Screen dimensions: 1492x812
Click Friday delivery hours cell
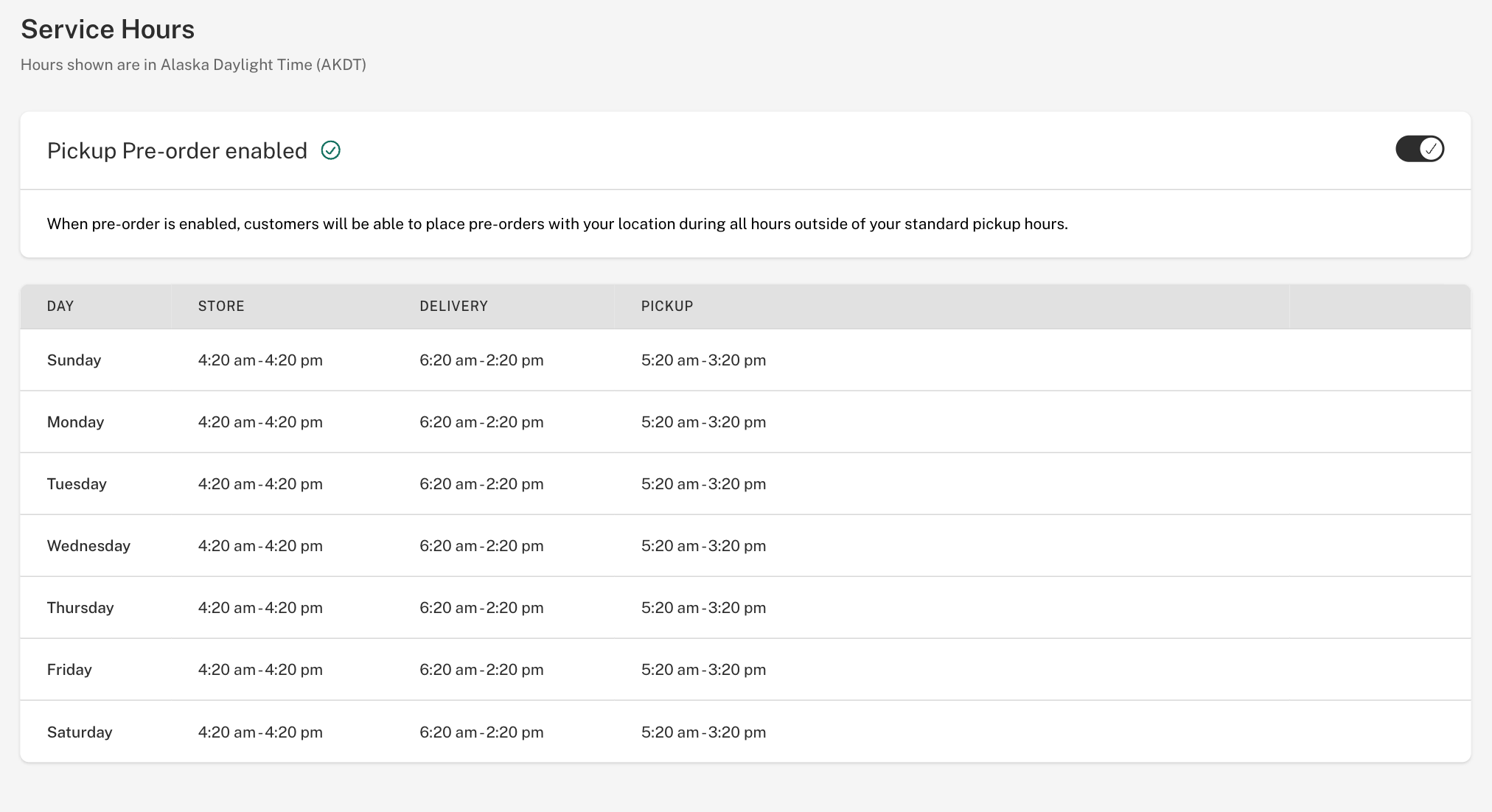click(481, 670)
